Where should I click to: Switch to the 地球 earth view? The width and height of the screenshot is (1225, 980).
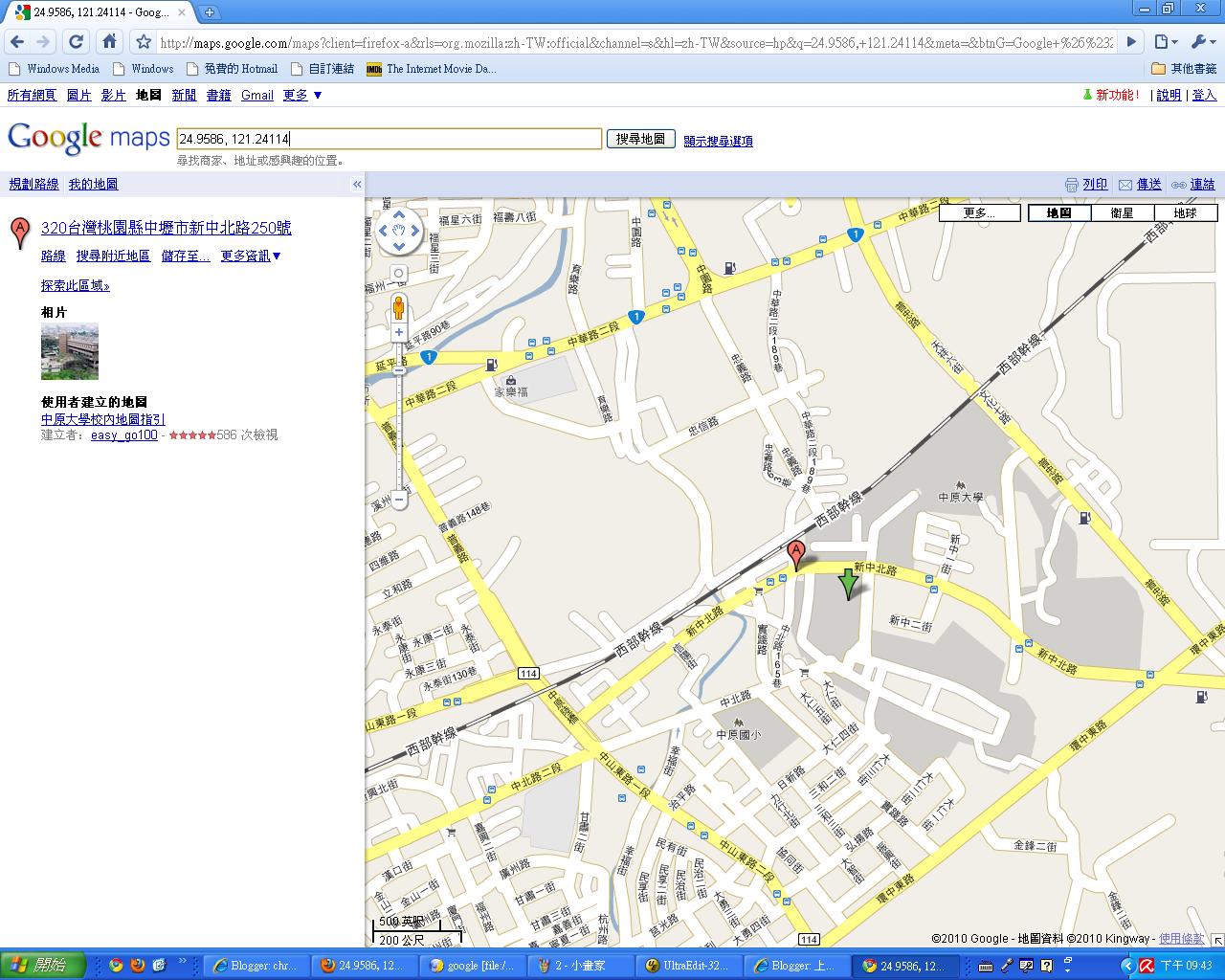tap(1186, 213)
